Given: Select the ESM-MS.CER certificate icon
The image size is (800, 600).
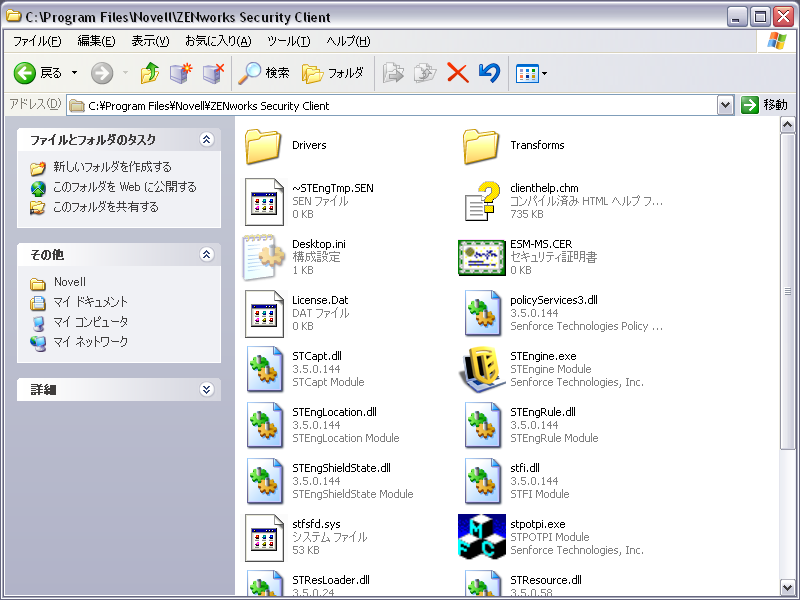Looking at the screenshot, I should (x=482, y=258).
